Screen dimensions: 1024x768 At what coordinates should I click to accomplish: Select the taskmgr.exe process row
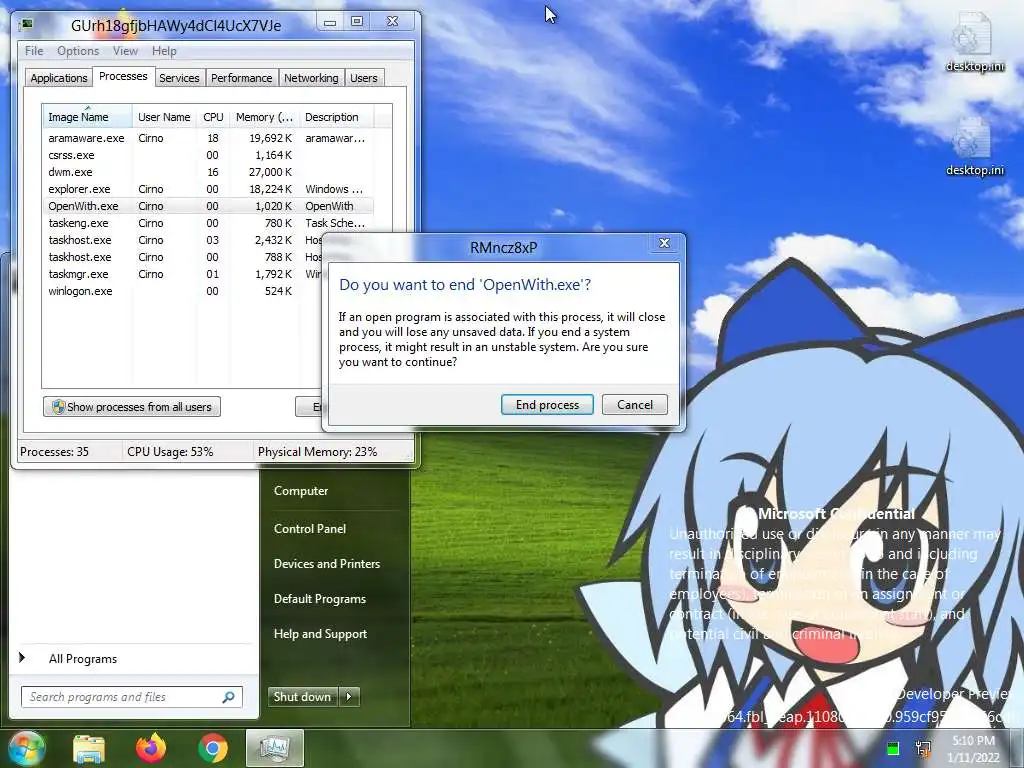coord(183,274)
